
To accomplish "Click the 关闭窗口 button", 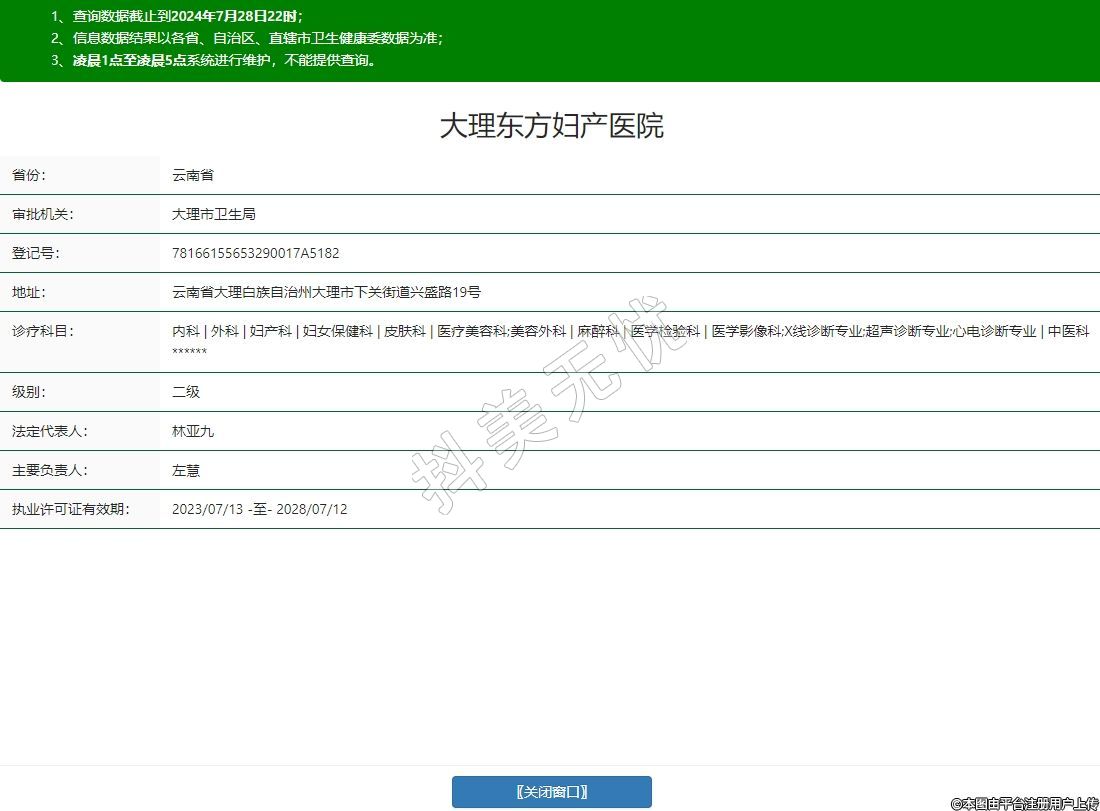I will [x=551, y=792].
